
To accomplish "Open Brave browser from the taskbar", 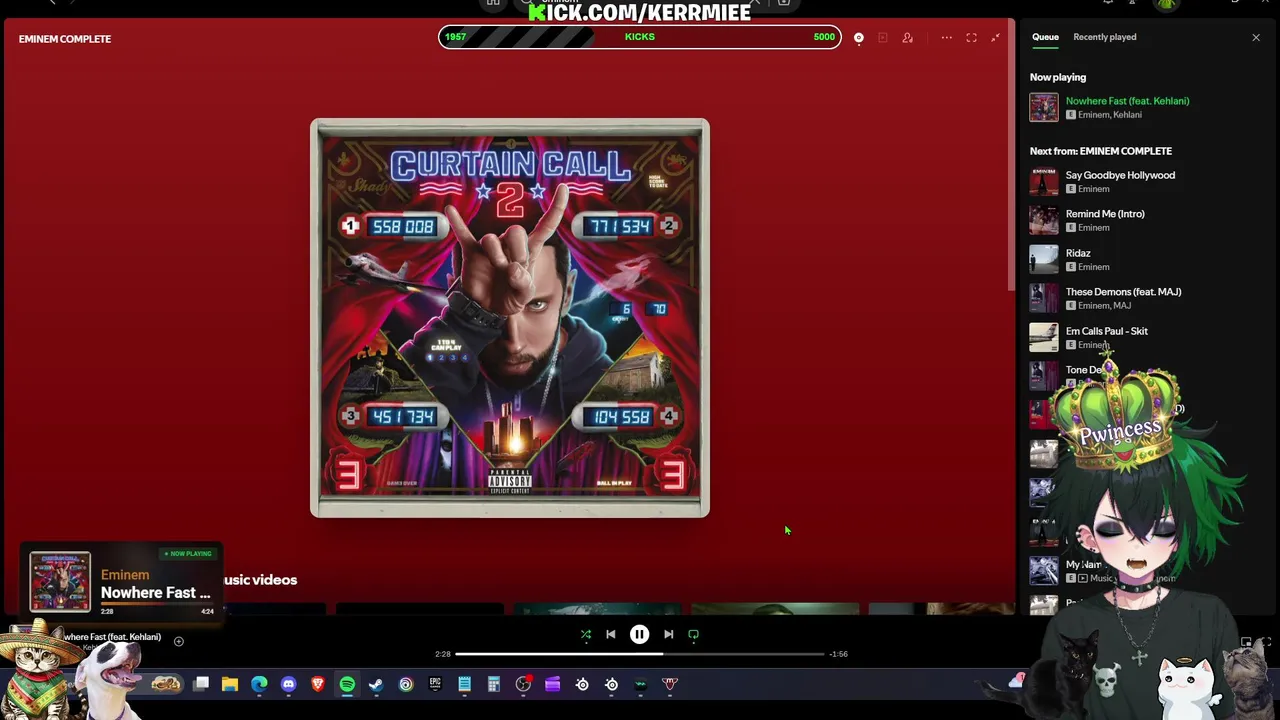I will (x=318, y=684).
